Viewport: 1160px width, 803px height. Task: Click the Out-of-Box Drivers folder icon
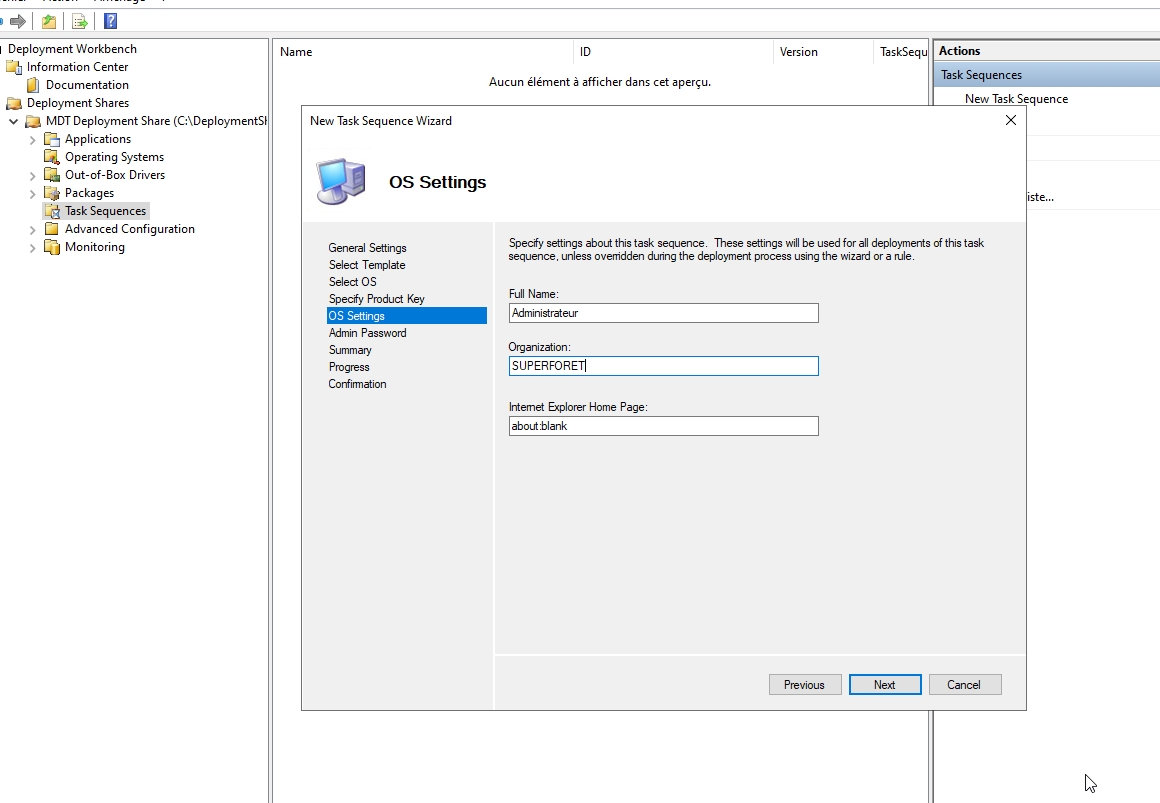pyautogui.click(x=52, y=175)
